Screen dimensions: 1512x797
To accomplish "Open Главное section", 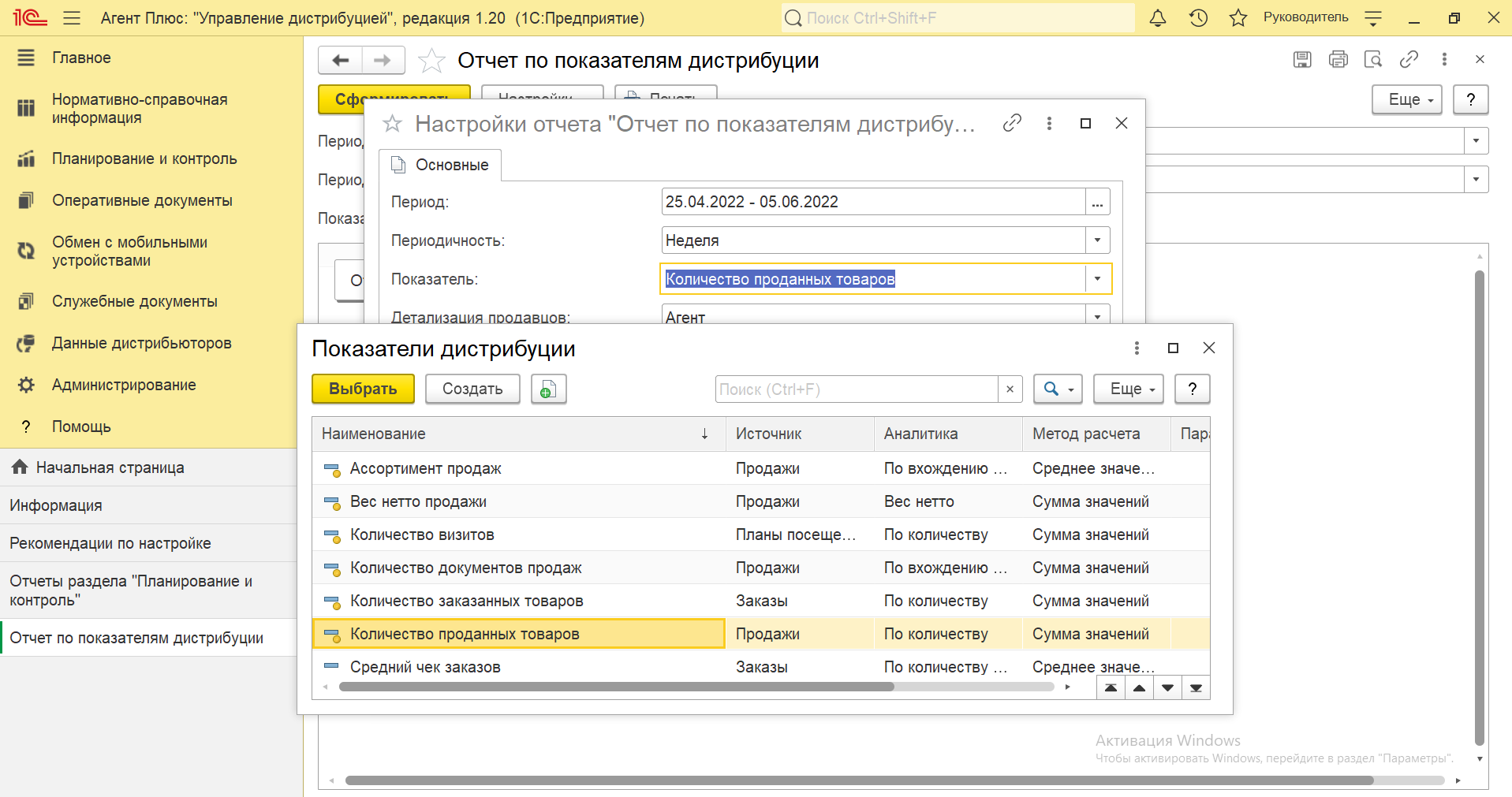I will [81, 58].
